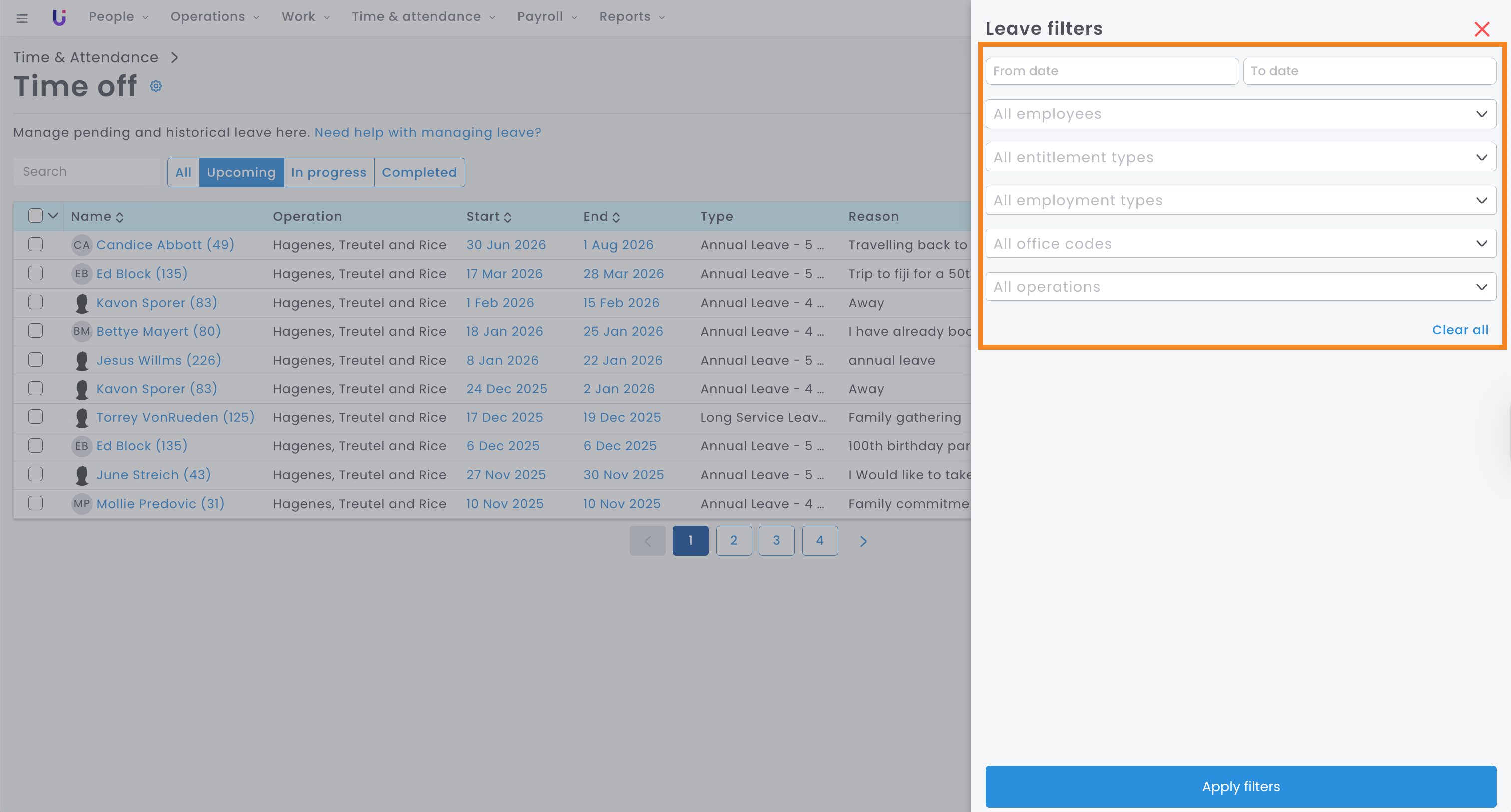This screenshot has height=812, width=1511.
Task: Open the Payroll menu
Action: coord(547,17)
